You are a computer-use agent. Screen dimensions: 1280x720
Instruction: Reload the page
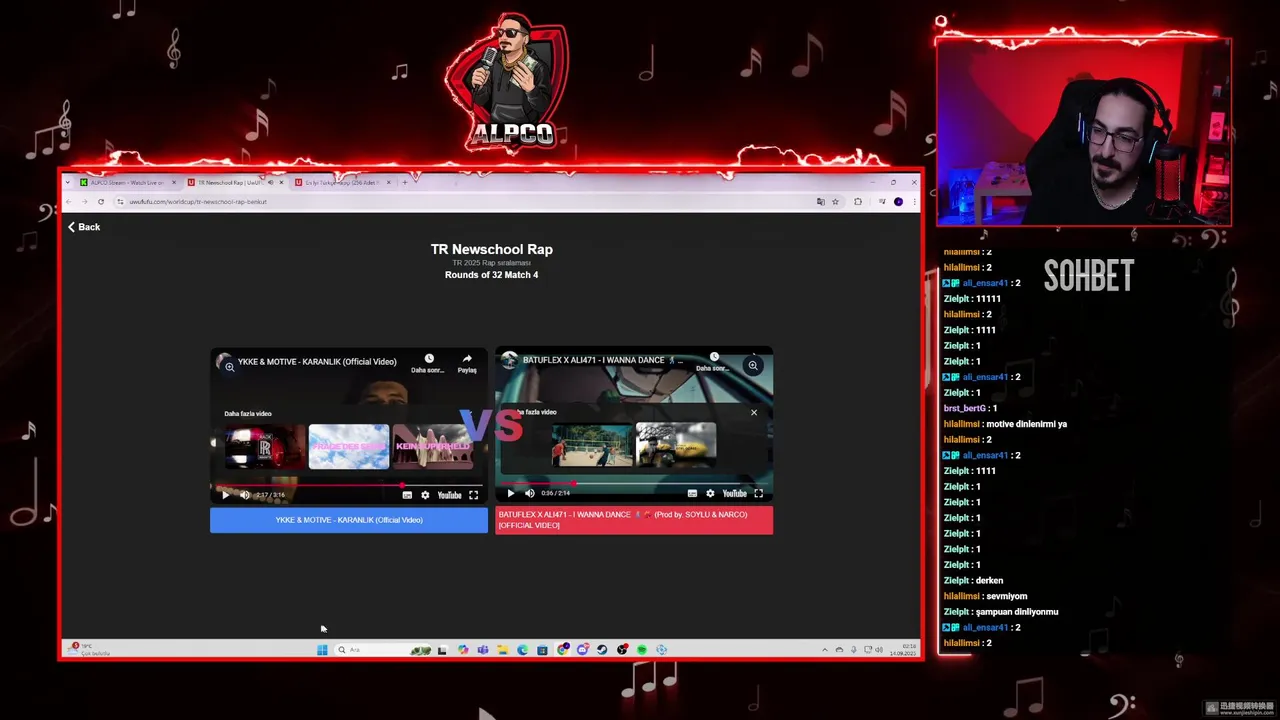101,202
